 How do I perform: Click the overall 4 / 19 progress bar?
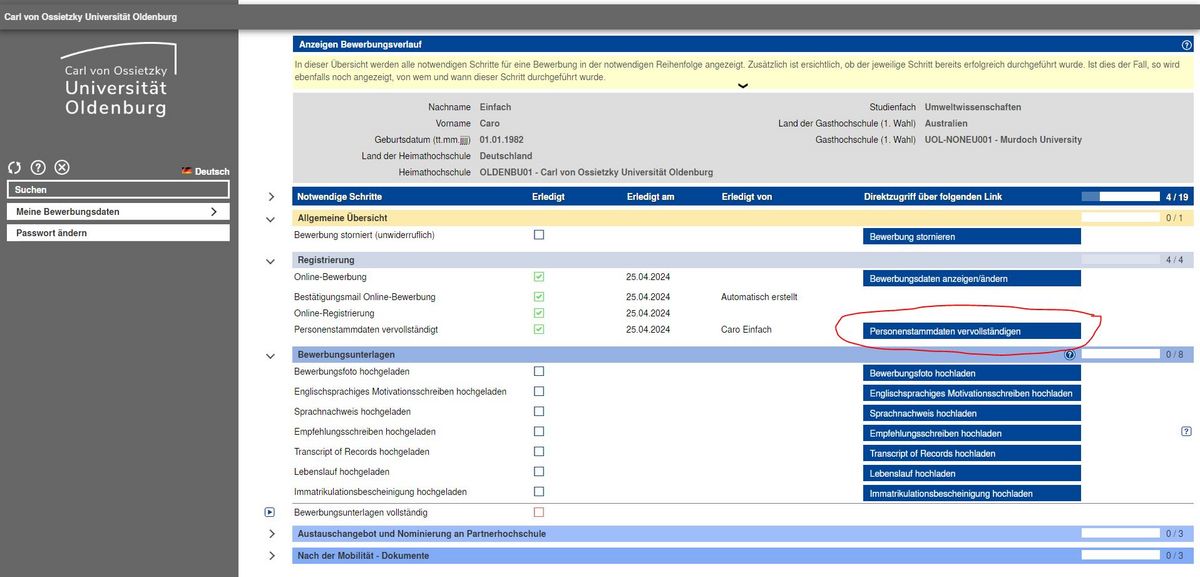tap(1120, 197)
